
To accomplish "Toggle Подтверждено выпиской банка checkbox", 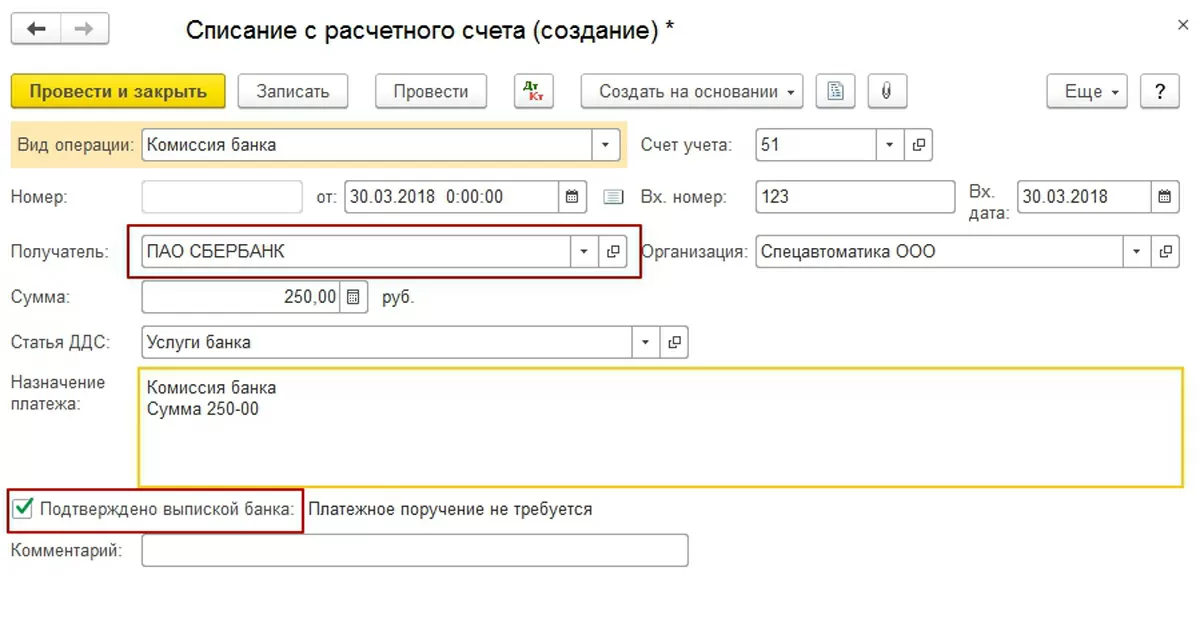I will 22,510.
